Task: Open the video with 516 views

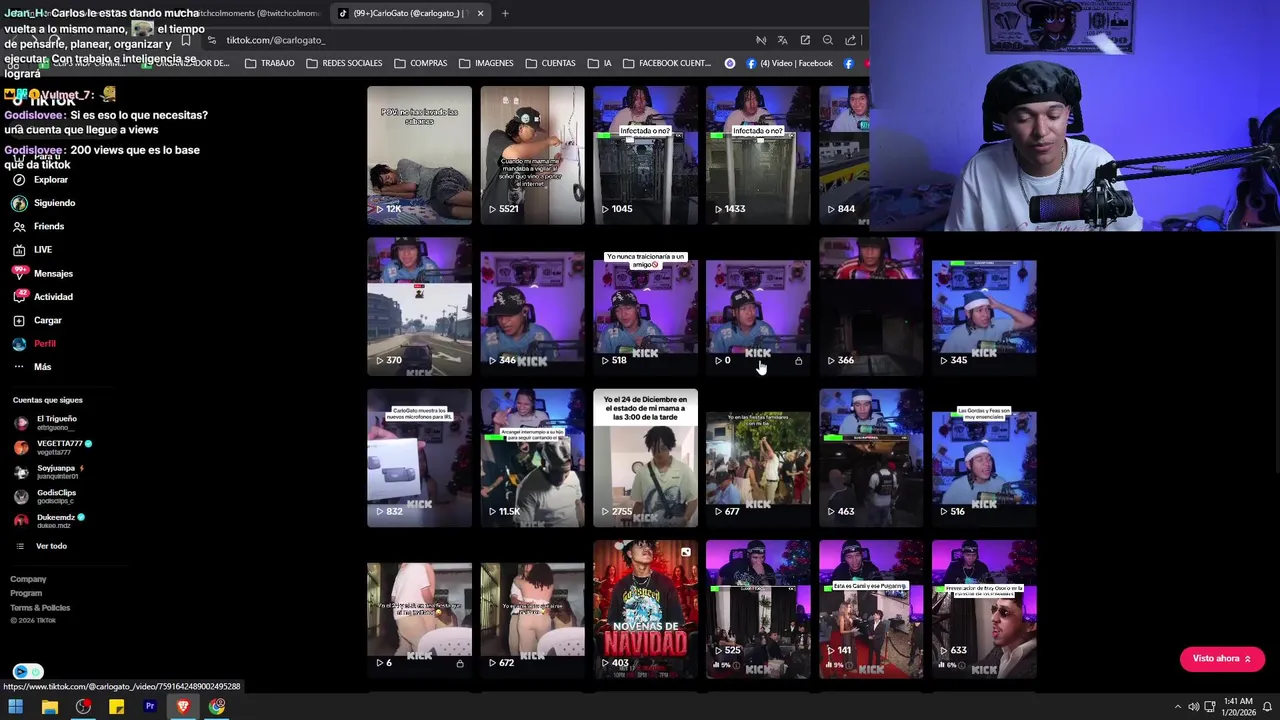Action: pos(984,458)
